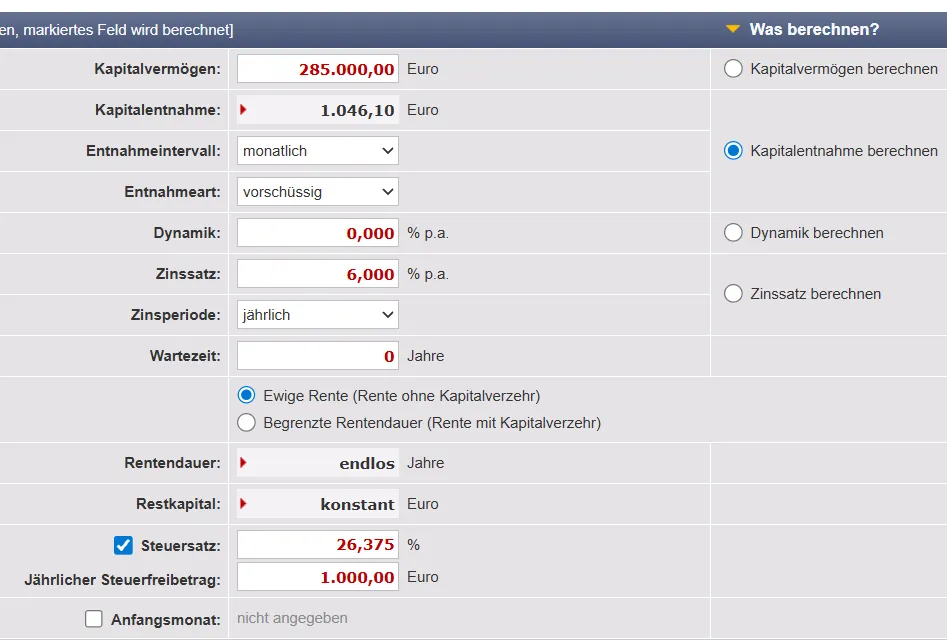Switch to Begrenzte Rentendauer option
The width and height of the screenshot is (947, 640).
coord(246,423)
